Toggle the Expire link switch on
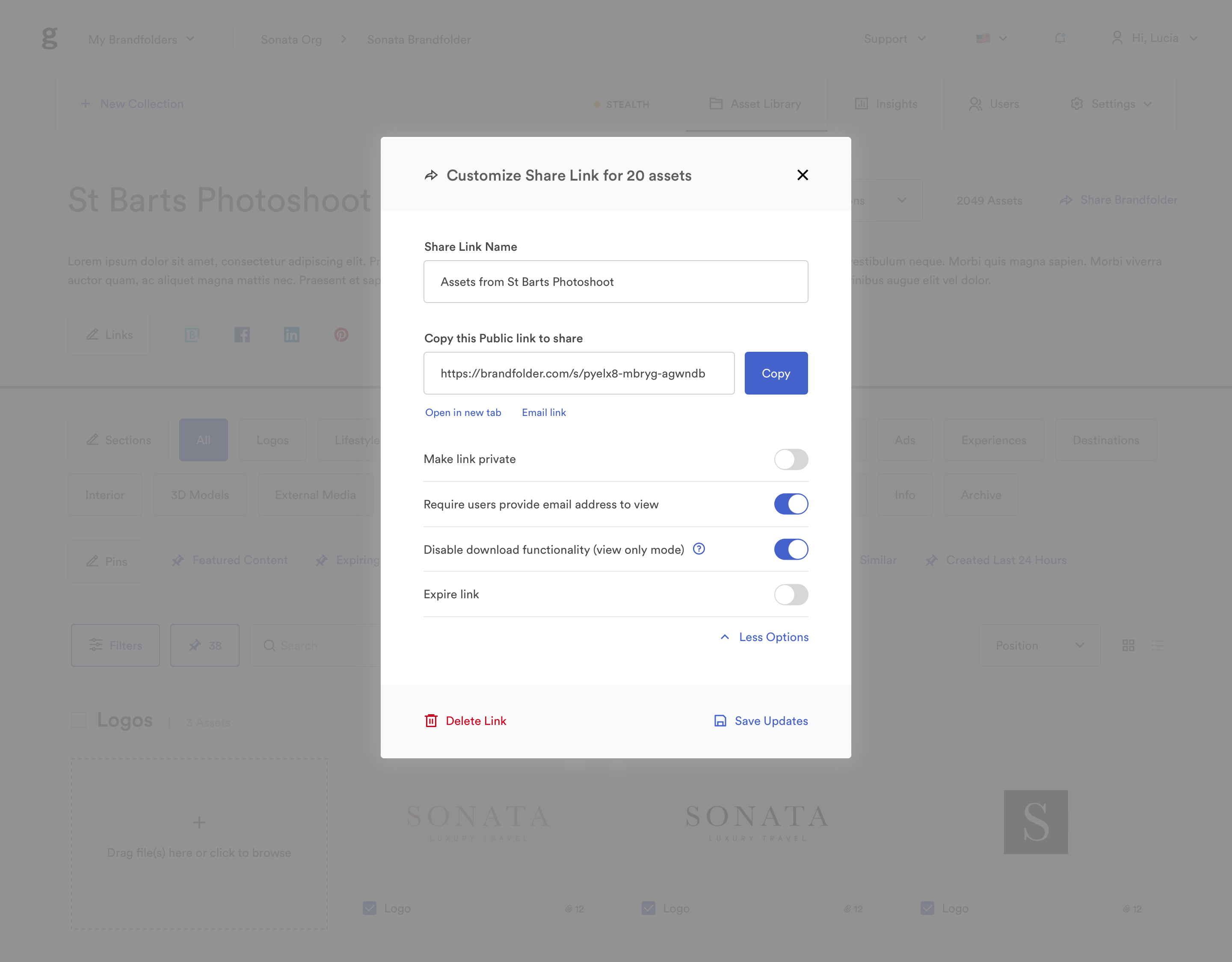Screen dimensions: 1232x962 coord(790,594)
